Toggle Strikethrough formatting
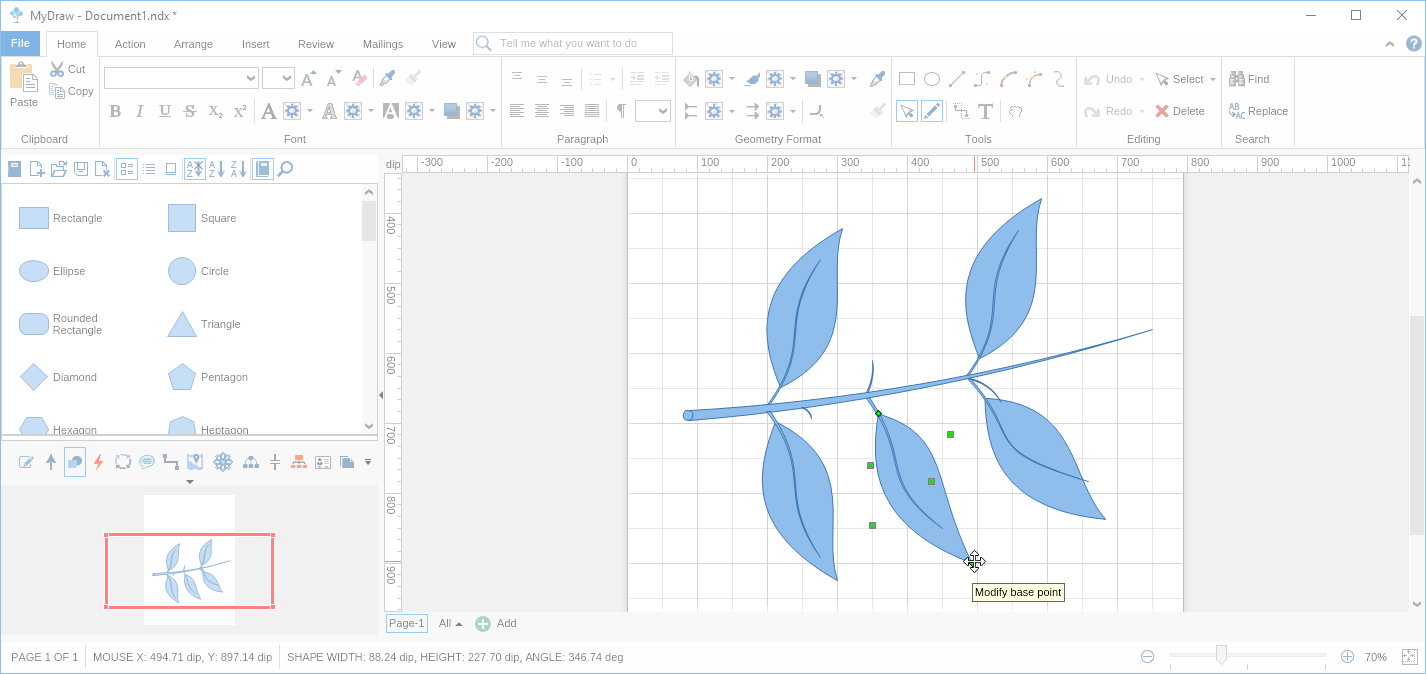 (190, 111)
